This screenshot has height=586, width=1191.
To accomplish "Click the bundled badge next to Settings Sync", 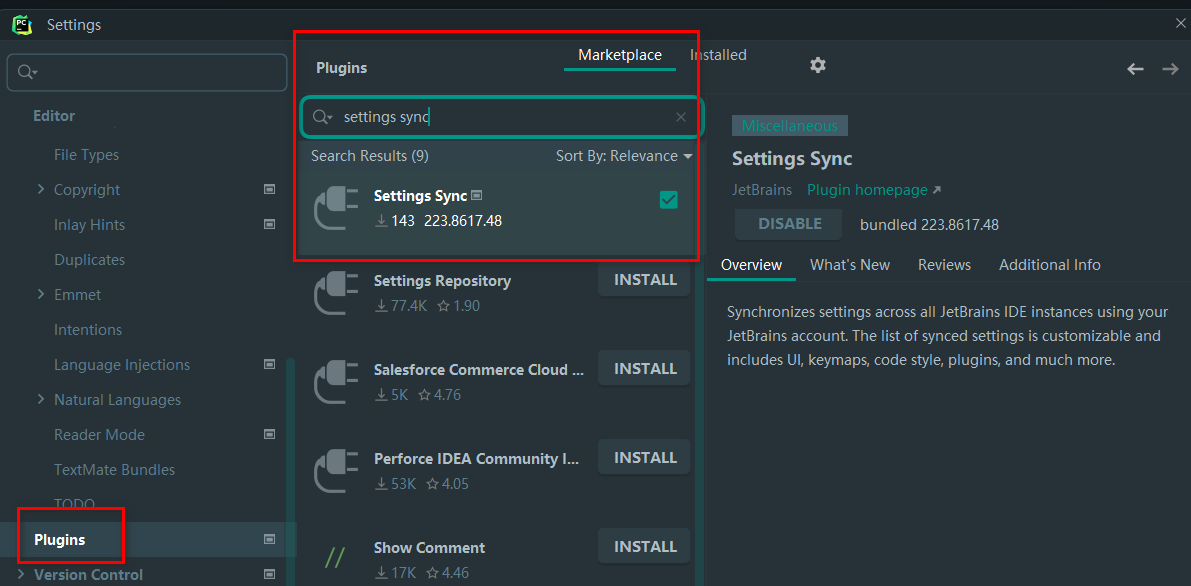I will pyautogui.click(x=476, y=195).
